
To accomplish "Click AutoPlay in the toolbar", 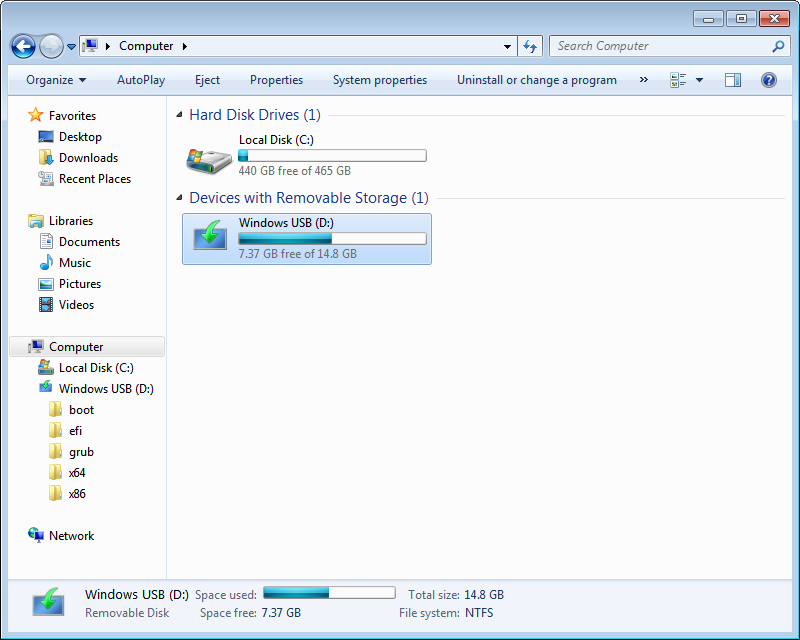I will coord(141,80).
